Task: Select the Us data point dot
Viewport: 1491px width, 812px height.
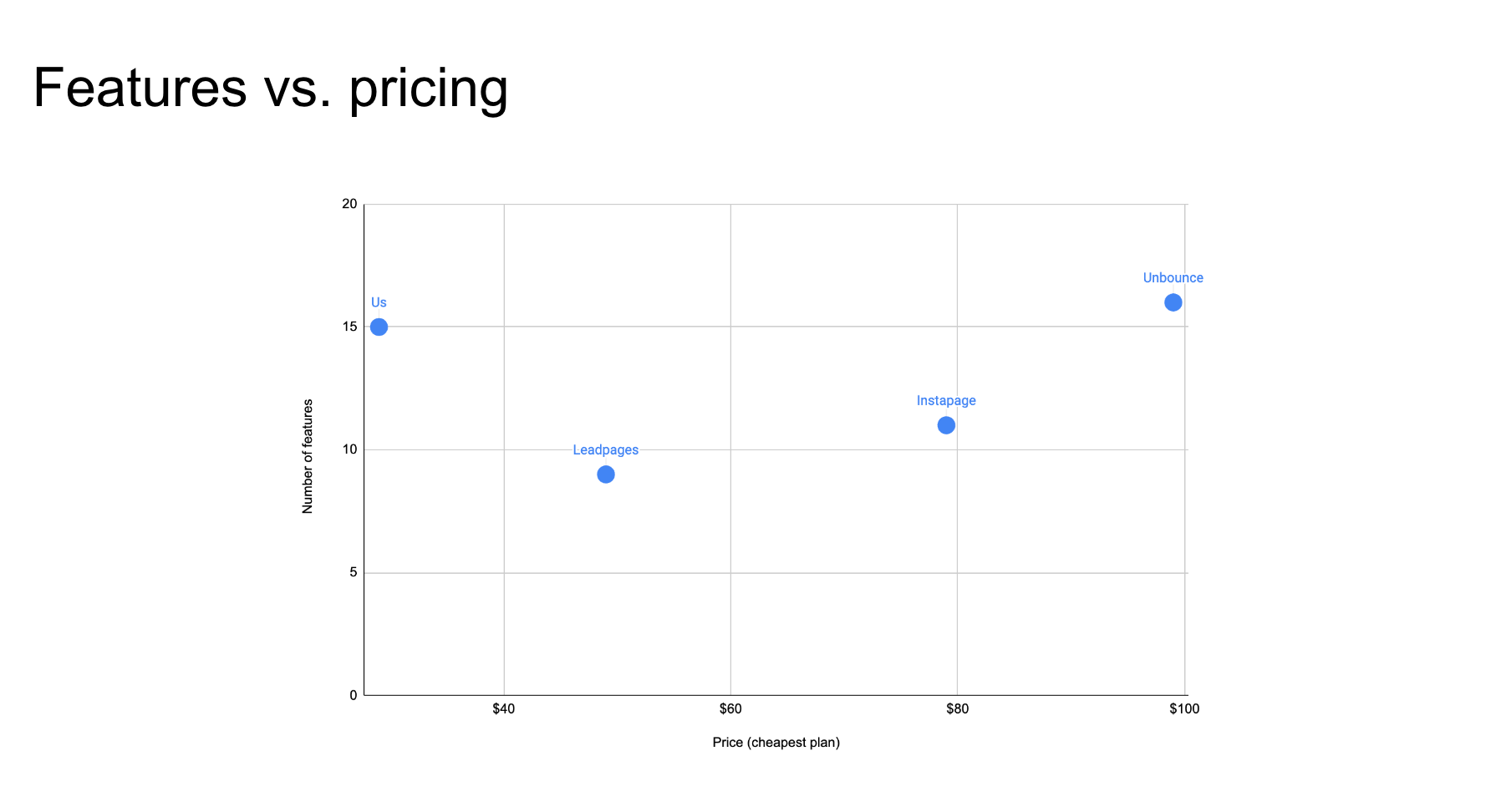Action: [x=379, y=327]
